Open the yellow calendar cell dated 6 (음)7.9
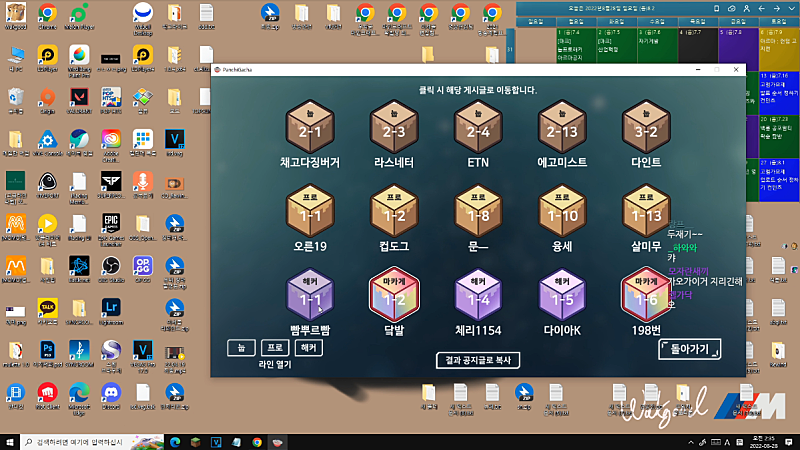This screenshot has width=800, height=450. [779, 49]
